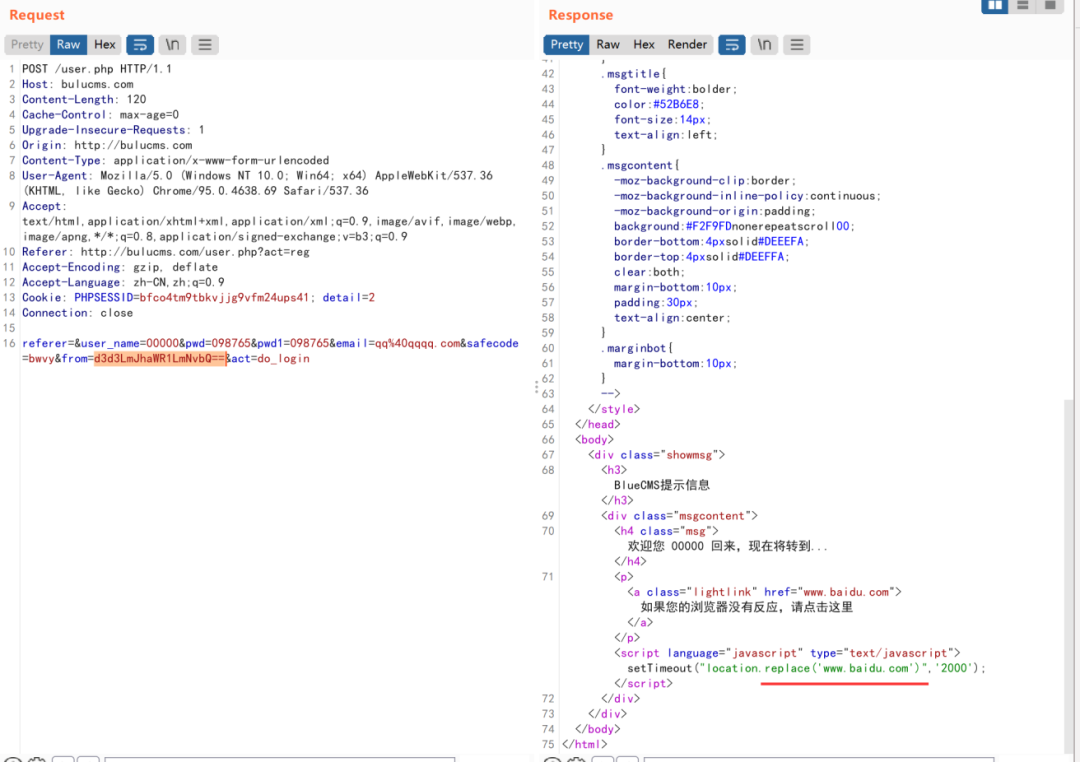Click '<h4 class="msg">' line in Response

click(666, 531)
